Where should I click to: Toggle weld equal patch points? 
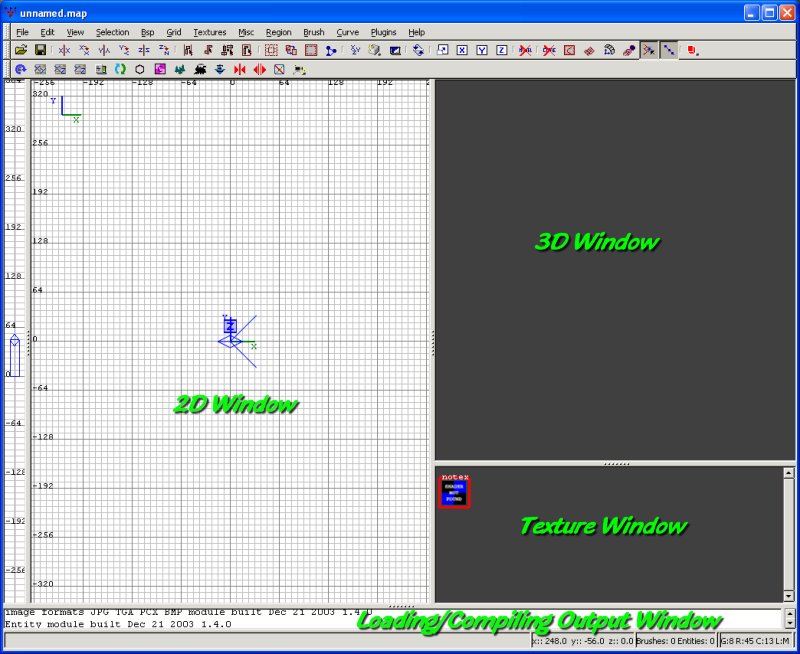tap(649, 50)
